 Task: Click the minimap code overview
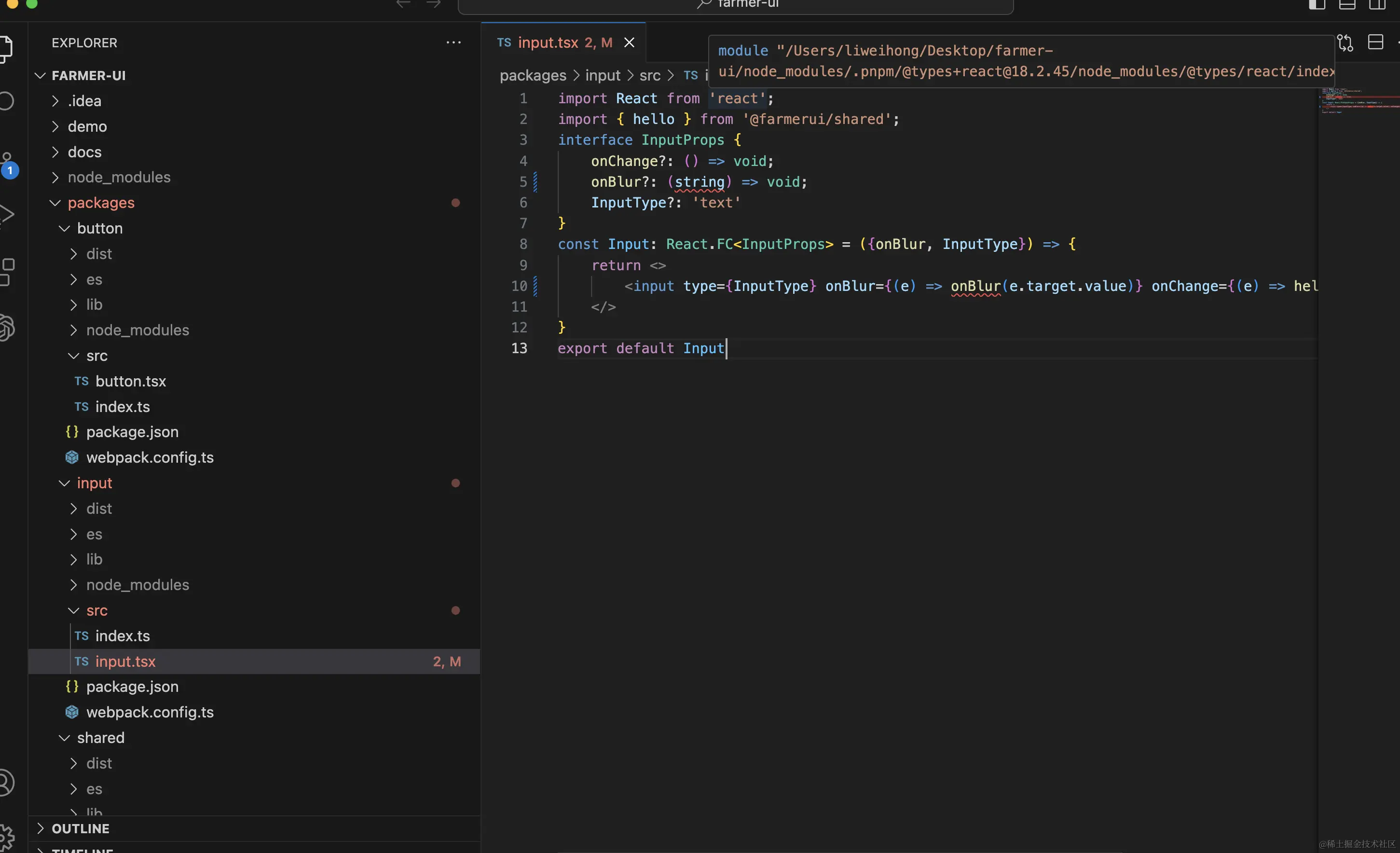[x=1359, y=101]
